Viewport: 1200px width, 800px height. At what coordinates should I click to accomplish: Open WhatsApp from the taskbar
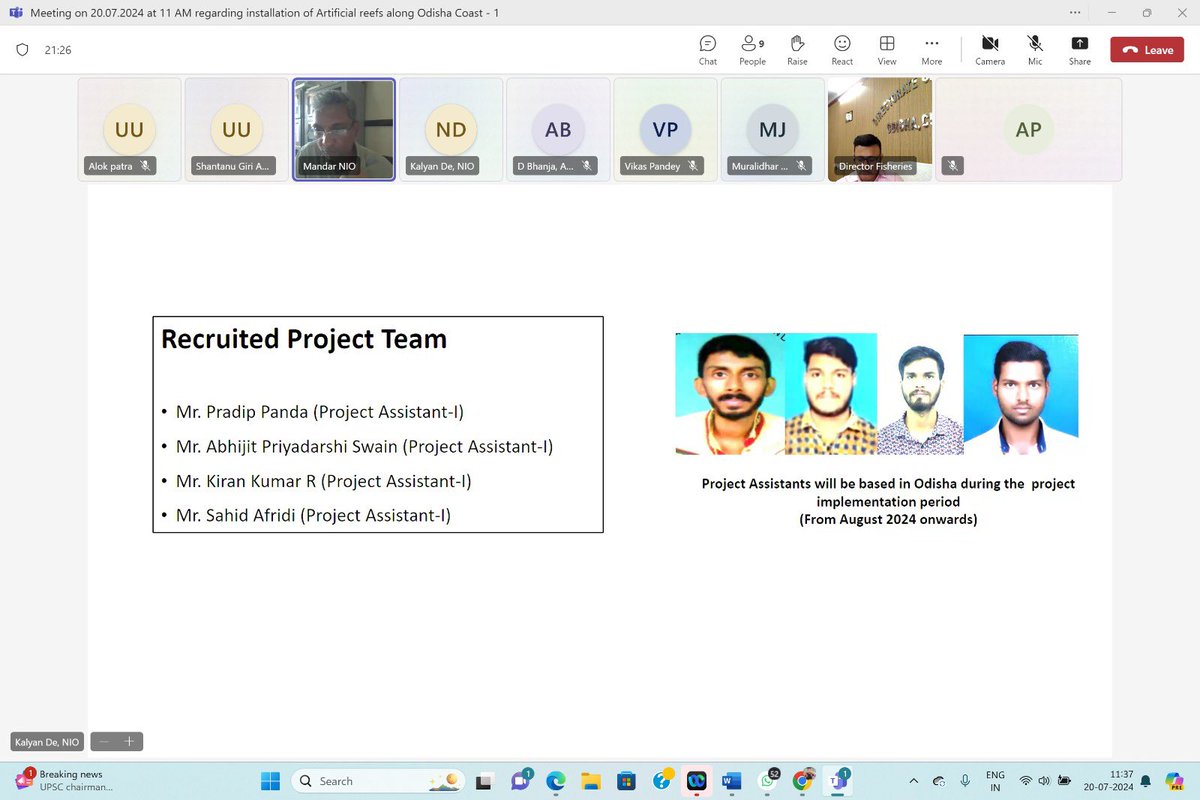coord(767,780)
